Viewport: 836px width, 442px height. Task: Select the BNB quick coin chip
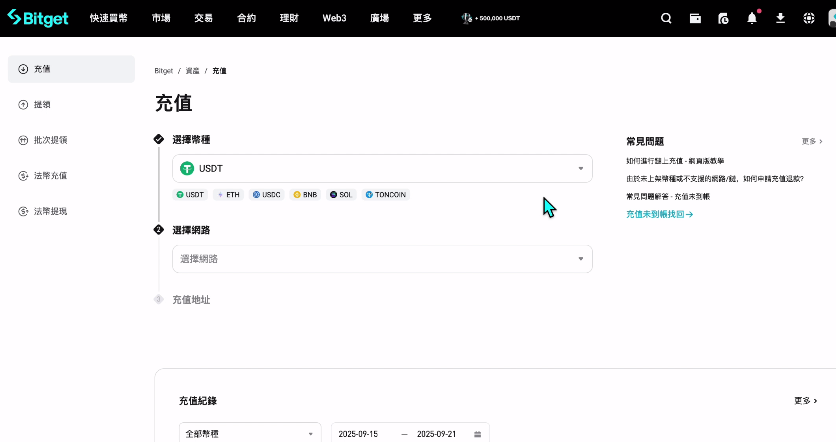305,194
